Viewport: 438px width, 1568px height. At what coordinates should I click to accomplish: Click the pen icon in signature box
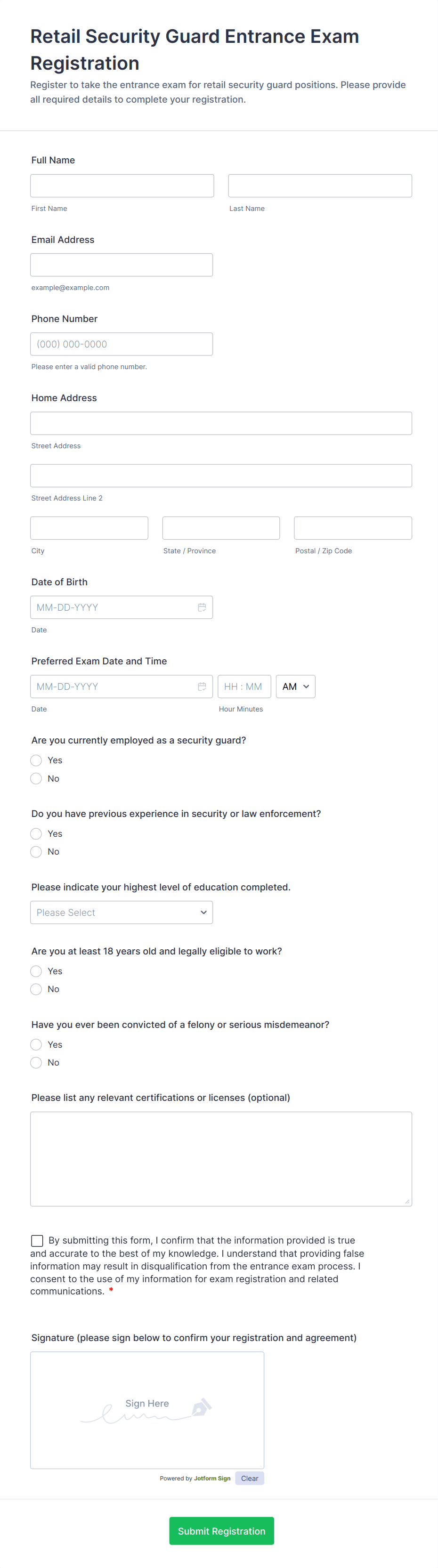[x=202, y=1407]
